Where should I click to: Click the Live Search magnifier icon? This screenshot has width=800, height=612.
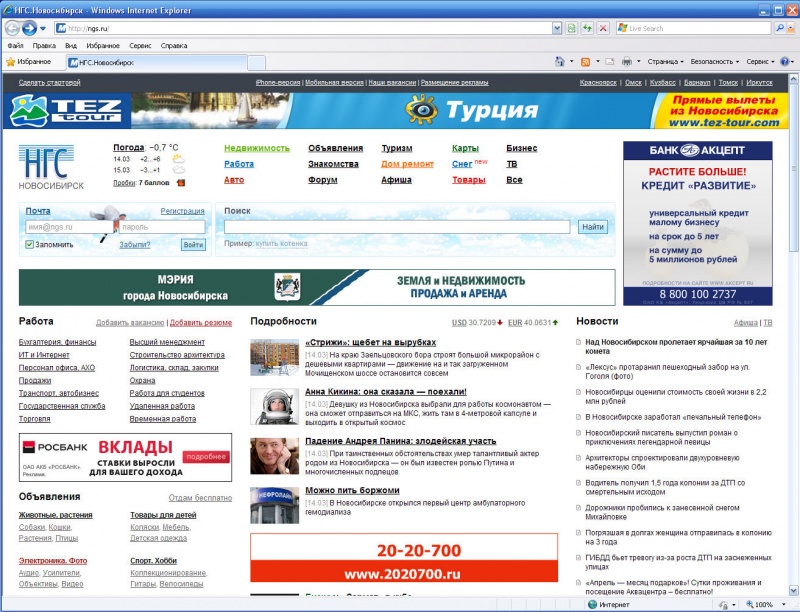pyautogui.click(x=780, y=28)
